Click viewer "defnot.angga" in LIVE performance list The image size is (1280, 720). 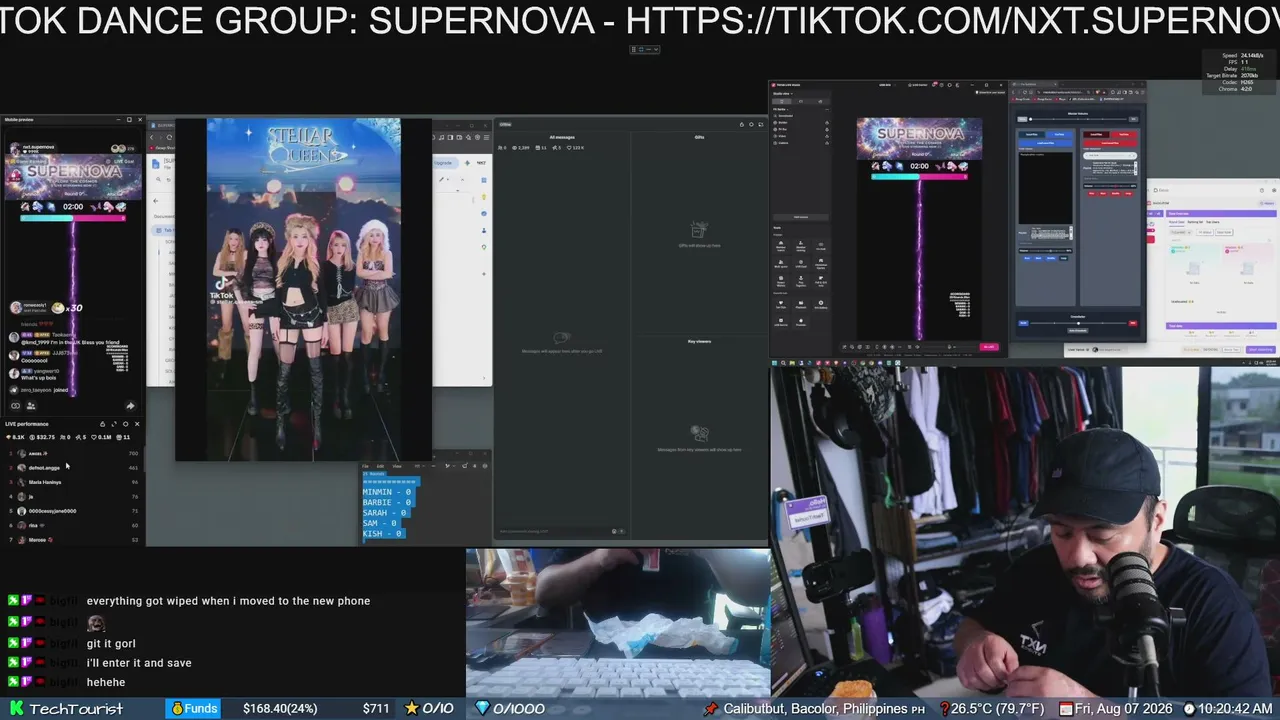click(x=44, y=468)
